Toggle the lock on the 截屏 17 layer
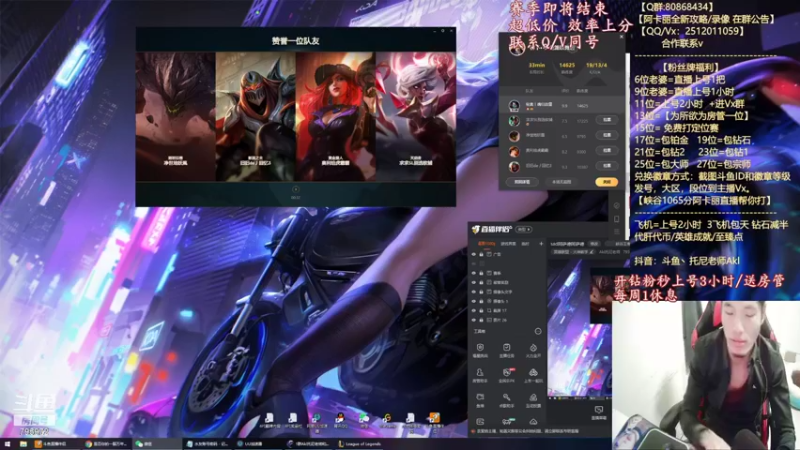 tap(481, 311)
